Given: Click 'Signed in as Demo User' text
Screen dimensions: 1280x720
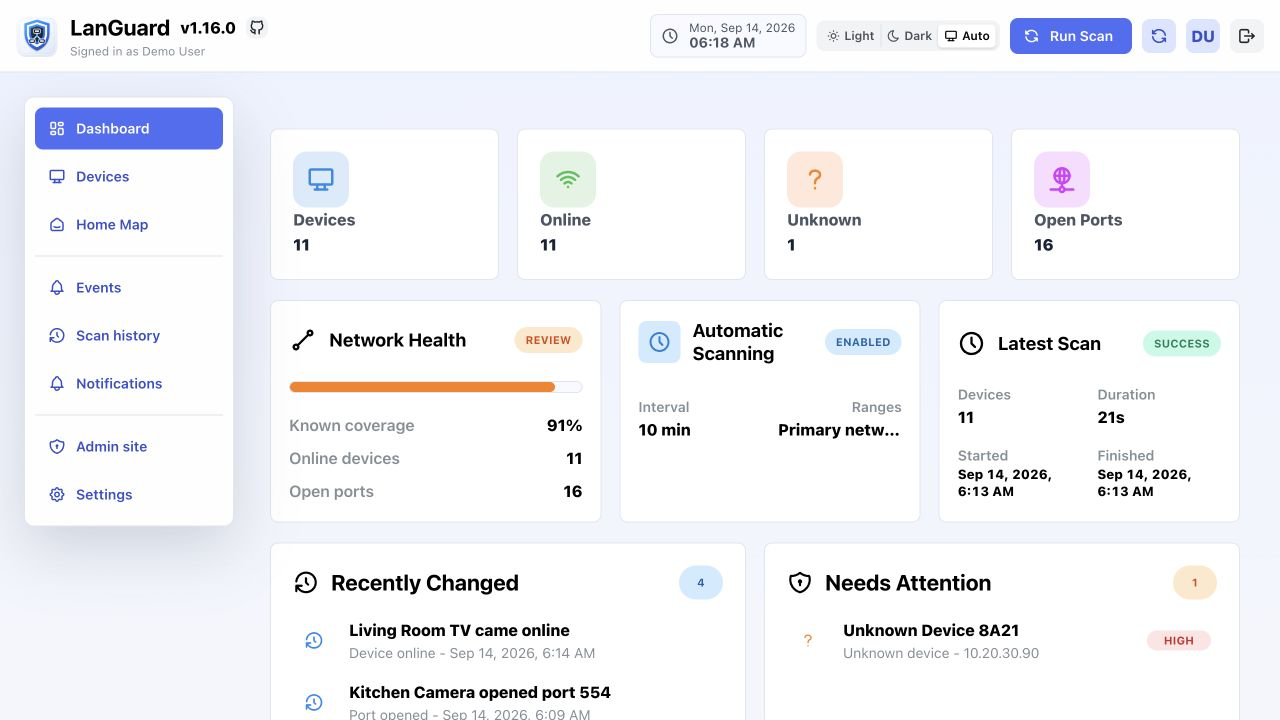Looking at the screenshot, I should coord(137,51).
